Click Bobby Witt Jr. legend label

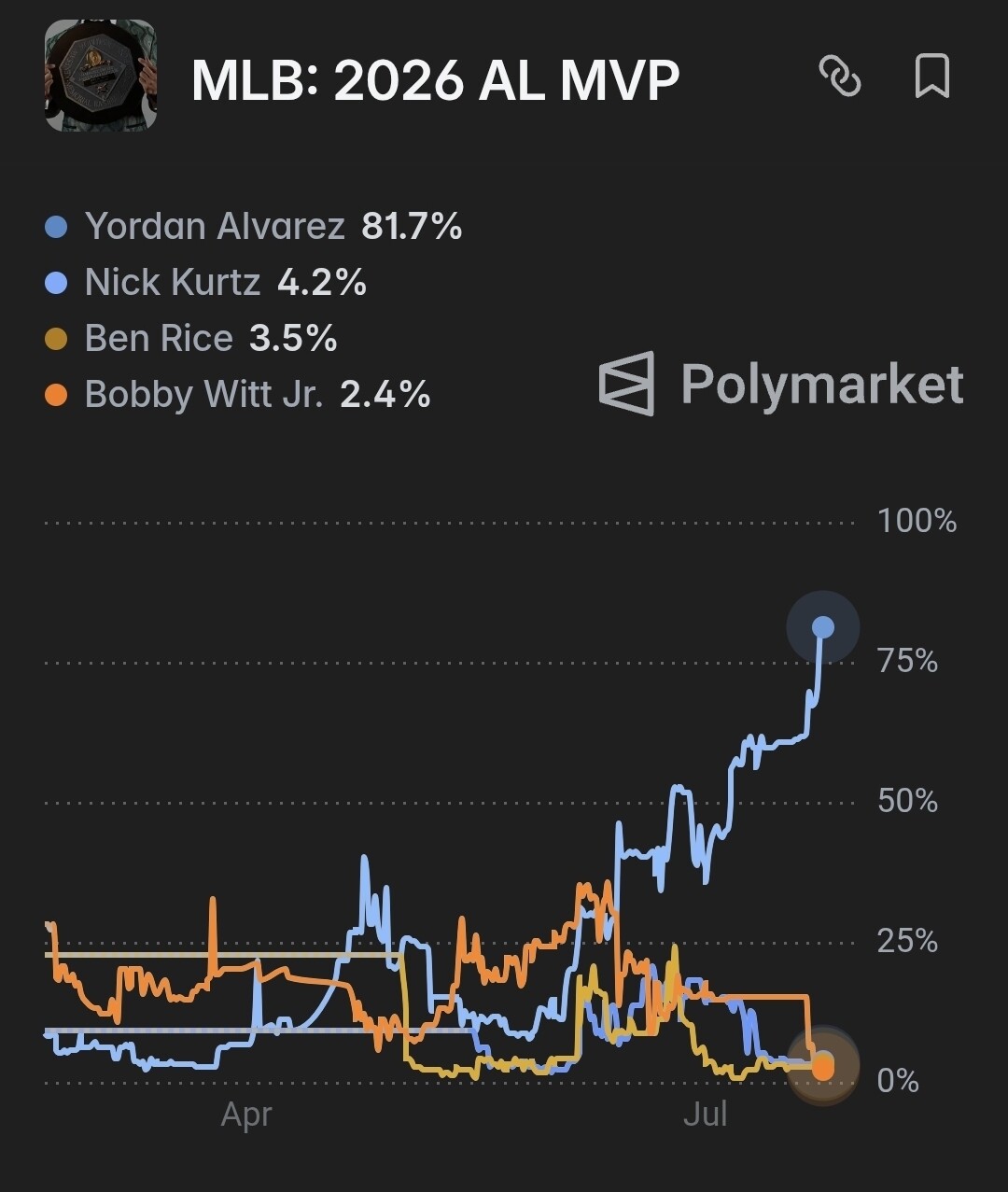point(203,394)
